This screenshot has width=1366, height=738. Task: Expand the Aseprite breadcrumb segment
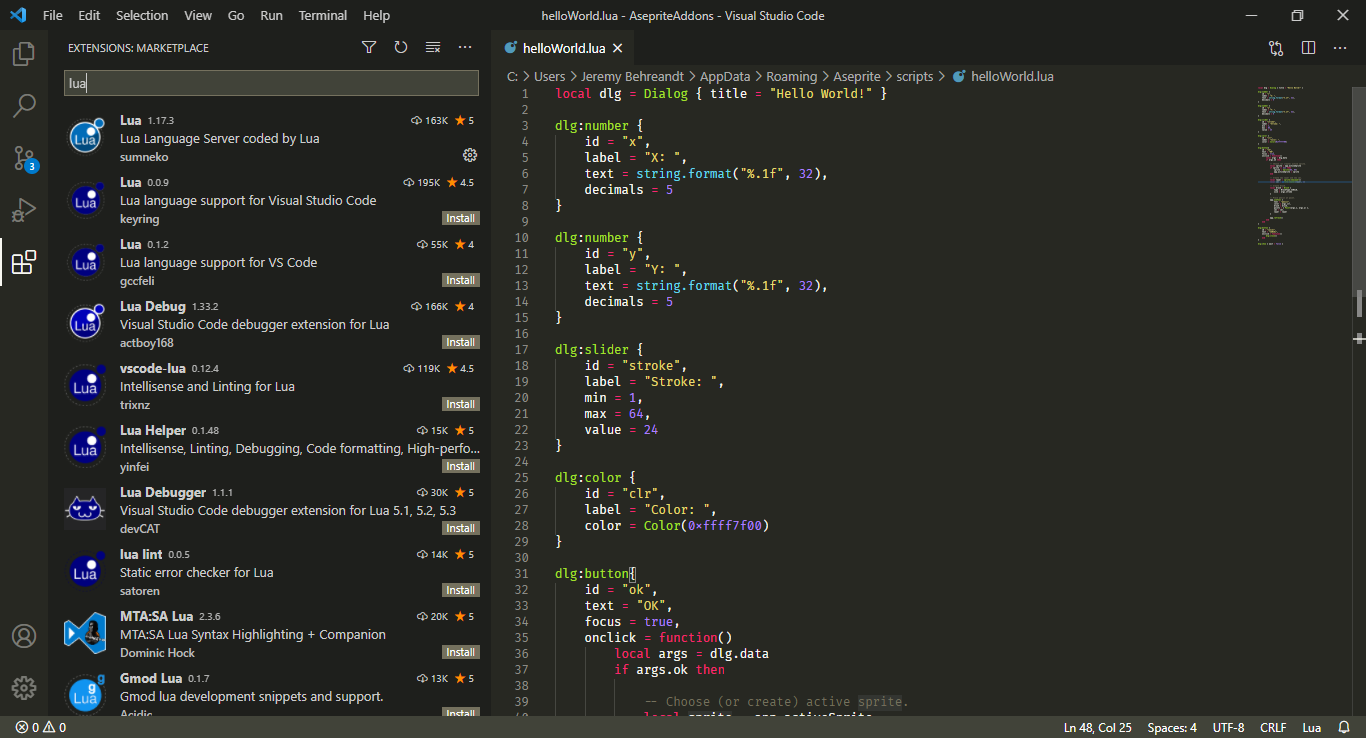858,76
